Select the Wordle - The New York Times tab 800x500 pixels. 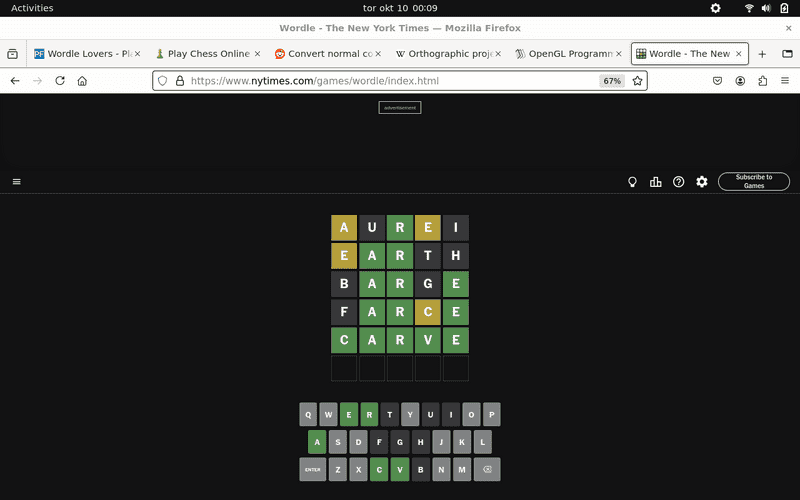coord(689,54)
